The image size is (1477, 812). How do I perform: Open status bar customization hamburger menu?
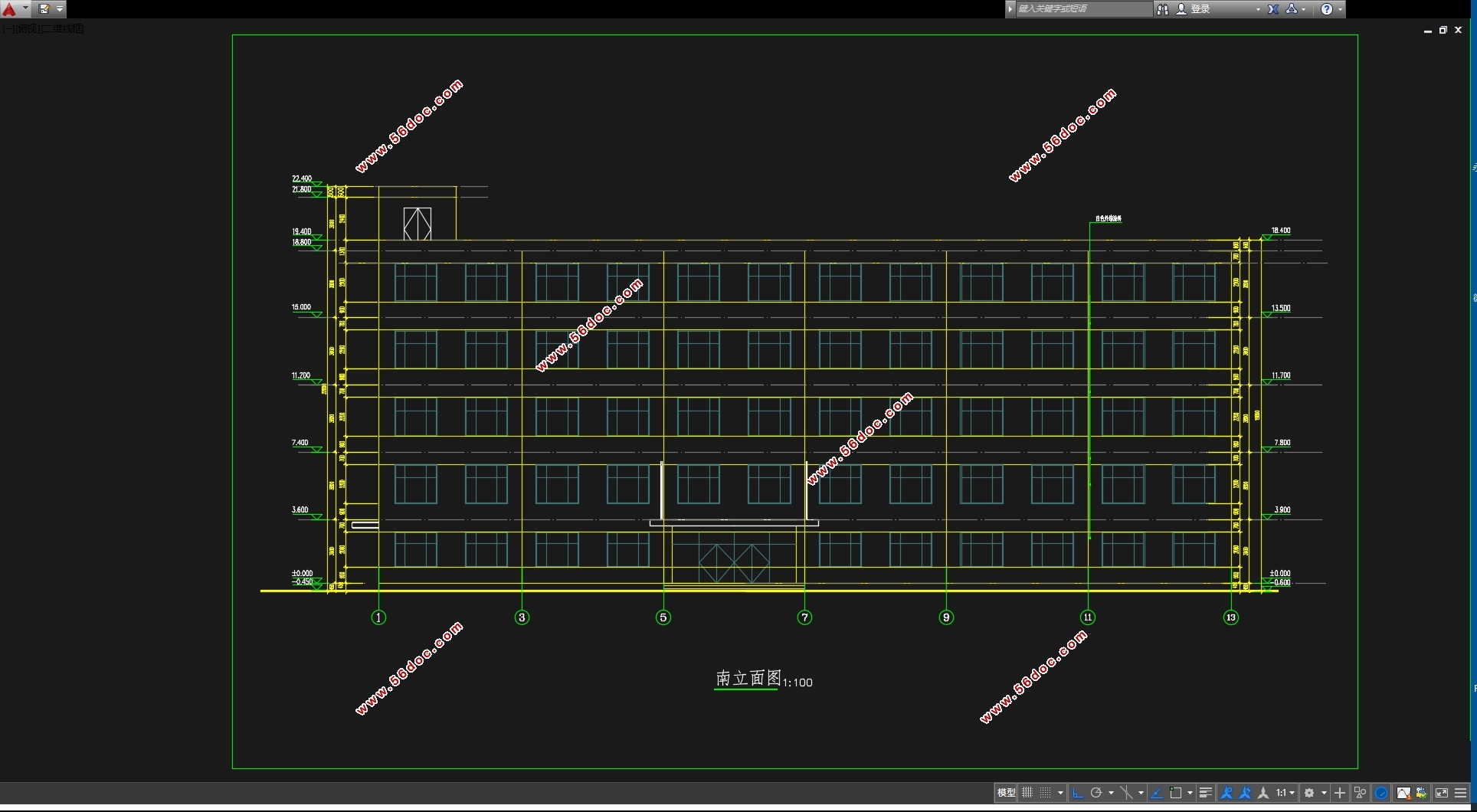[x=1460, y=793]
